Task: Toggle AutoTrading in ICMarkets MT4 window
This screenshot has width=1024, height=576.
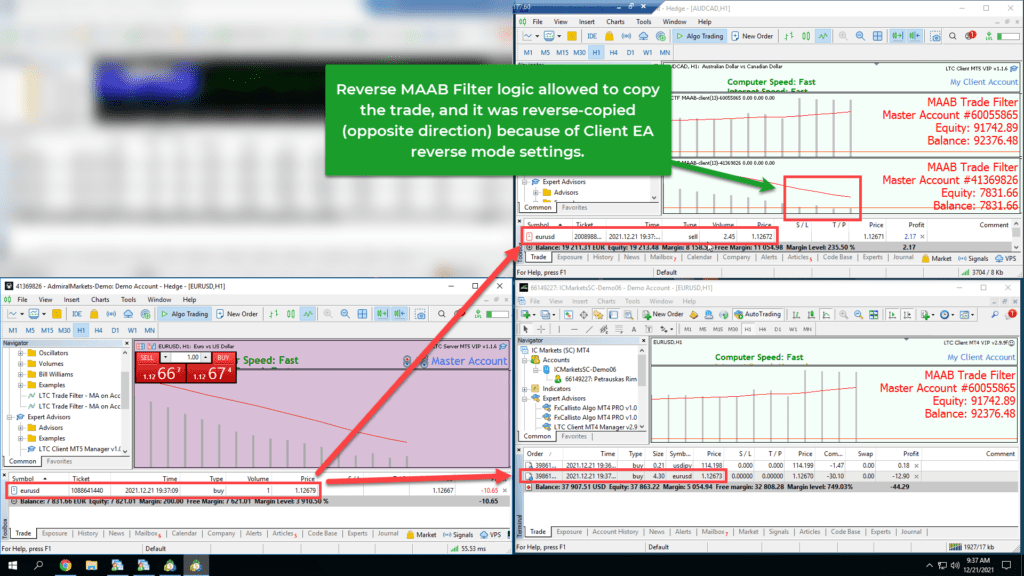Action: [x=758, y=314]
